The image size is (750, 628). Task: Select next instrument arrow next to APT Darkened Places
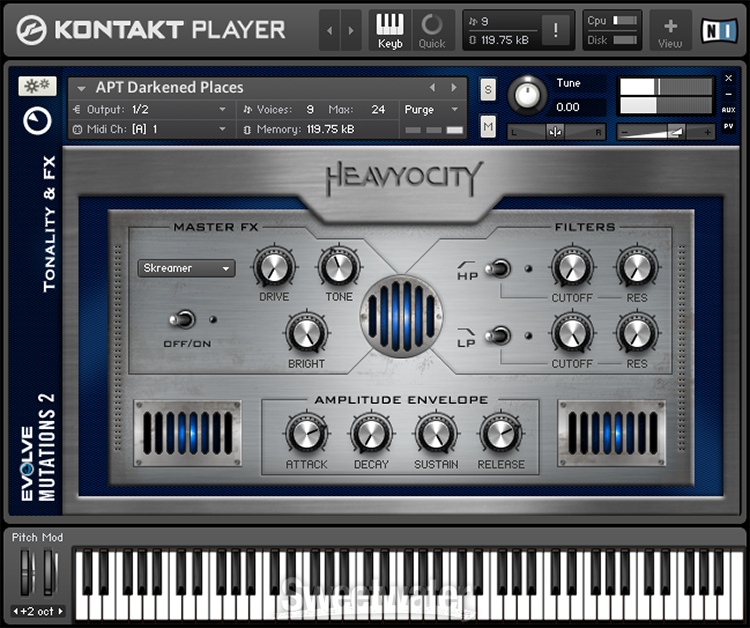[454, 88]
